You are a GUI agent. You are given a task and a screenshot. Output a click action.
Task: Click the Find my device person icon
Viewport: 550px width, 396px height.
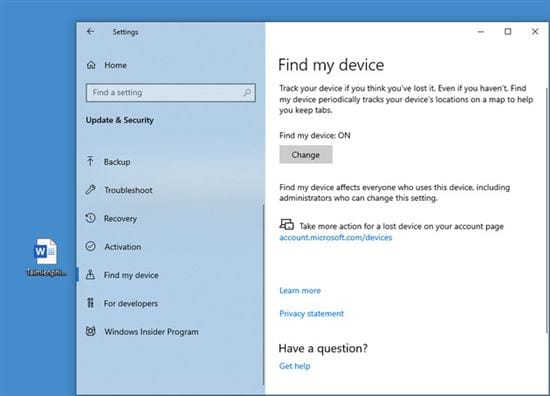tap(90, 274)
